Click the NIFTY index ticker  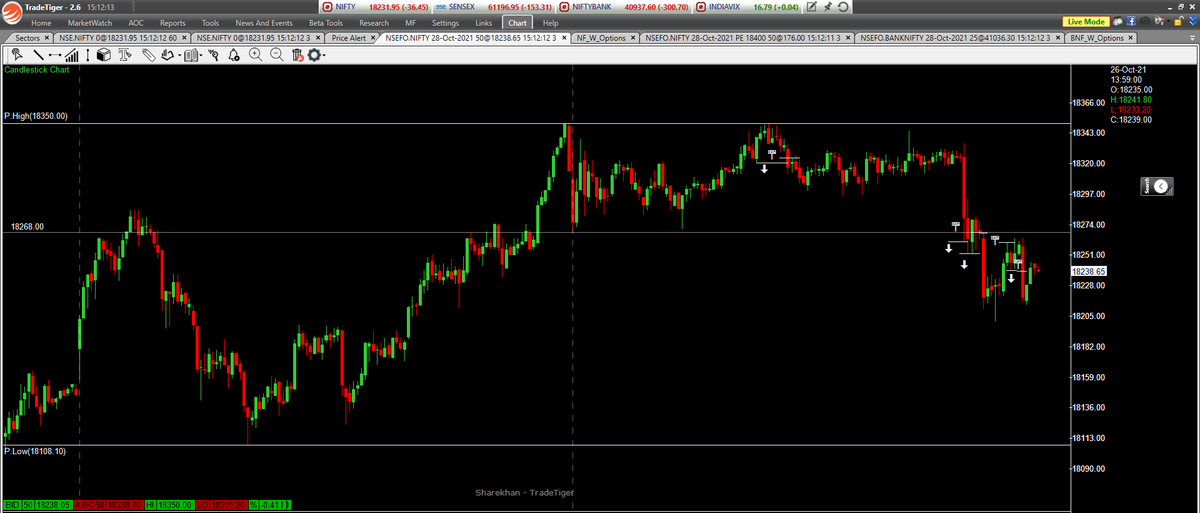[377, 7]
